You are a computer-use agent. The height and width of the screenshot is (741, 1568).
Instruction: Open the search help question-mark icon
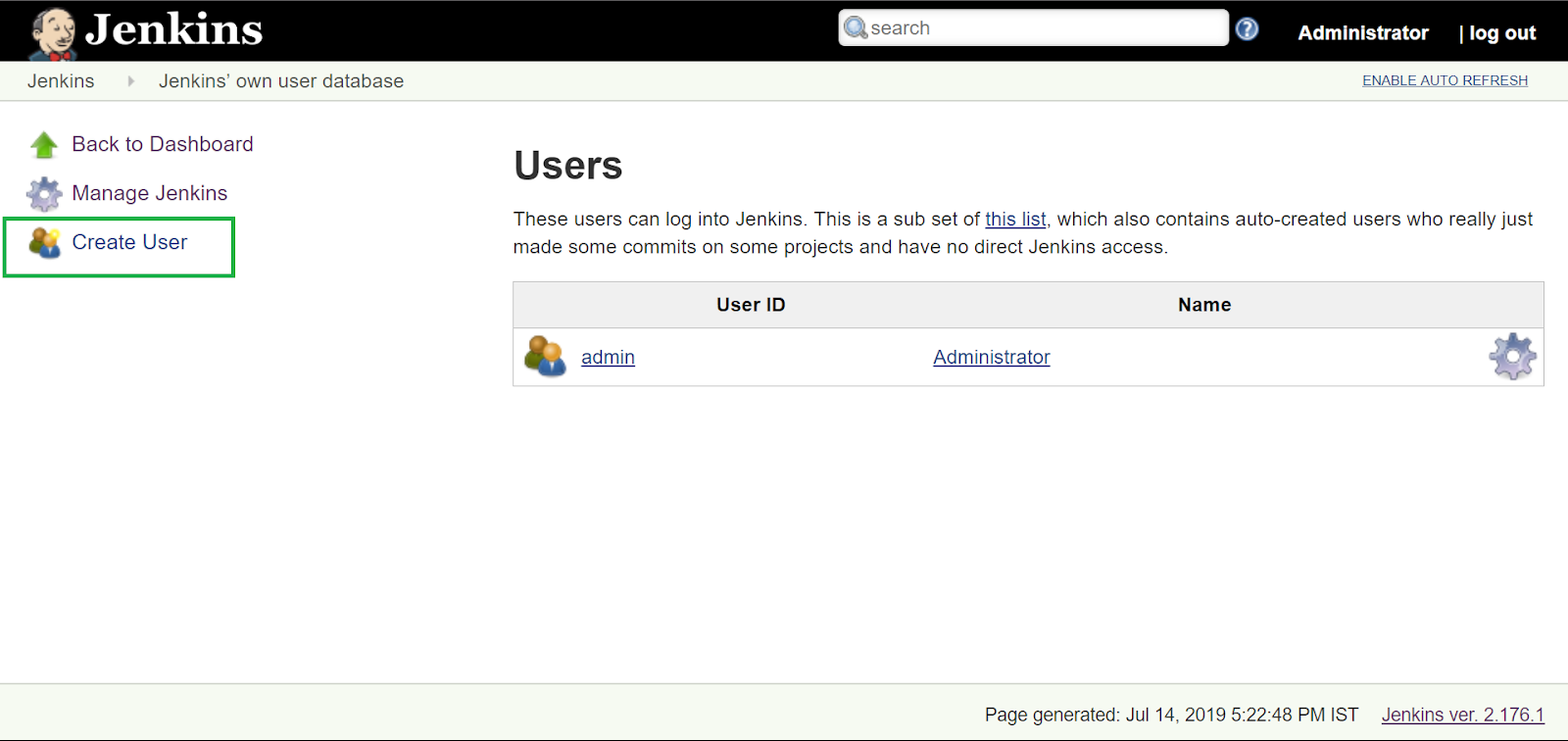tap(1247, 29)
